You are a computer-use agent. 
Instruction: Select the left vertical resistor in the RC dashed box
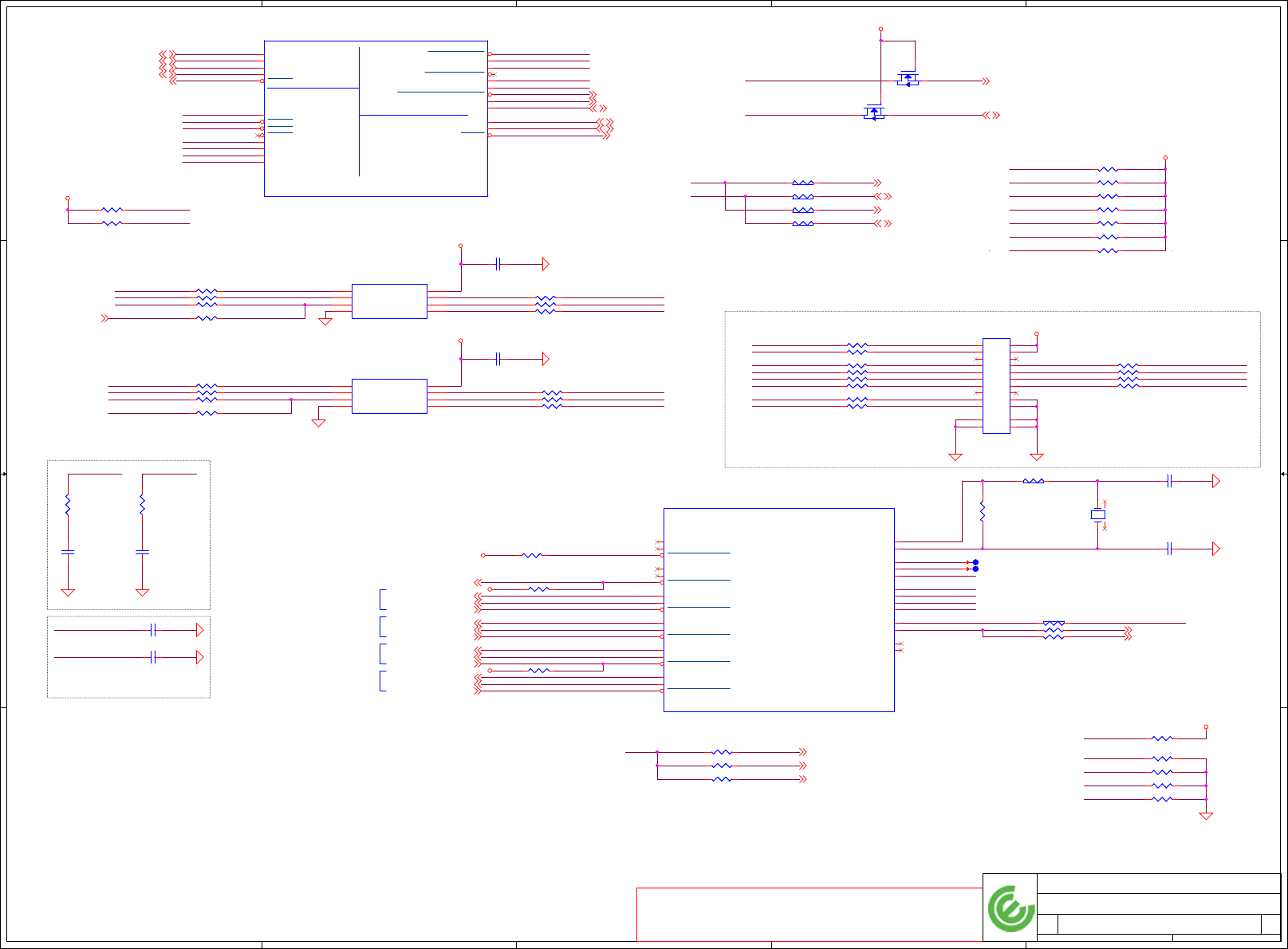(68, 505)
